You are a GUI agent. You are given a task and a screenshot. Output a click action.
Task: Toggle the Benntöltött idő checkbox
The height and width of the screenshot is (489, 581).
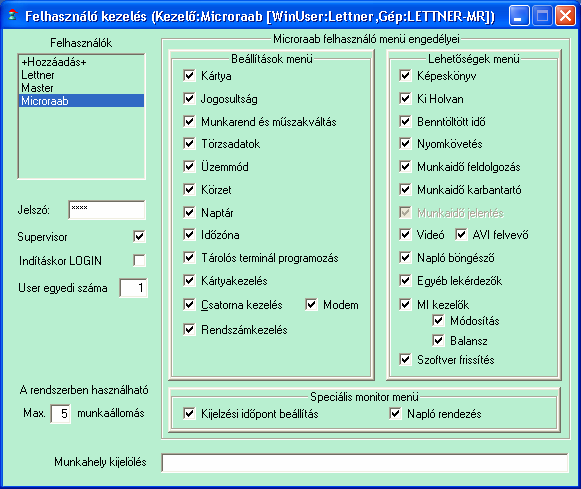[x=405, y=122]
